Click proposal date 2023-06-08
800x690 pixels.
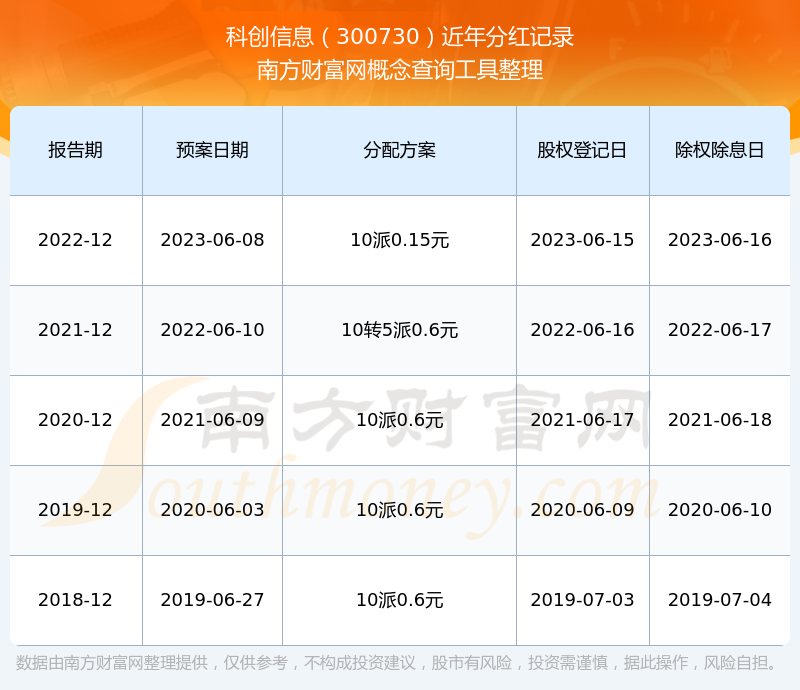[212, 240]
